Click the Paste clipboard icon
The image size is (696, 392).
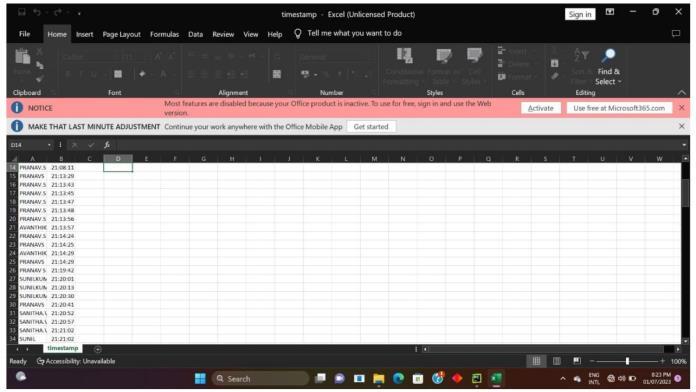(x=22, y=57)
